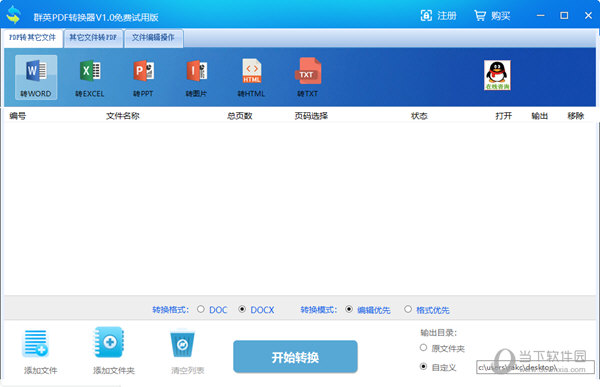
Task: Minimize the PDF converter window
Action: click(x=540, y=16)
